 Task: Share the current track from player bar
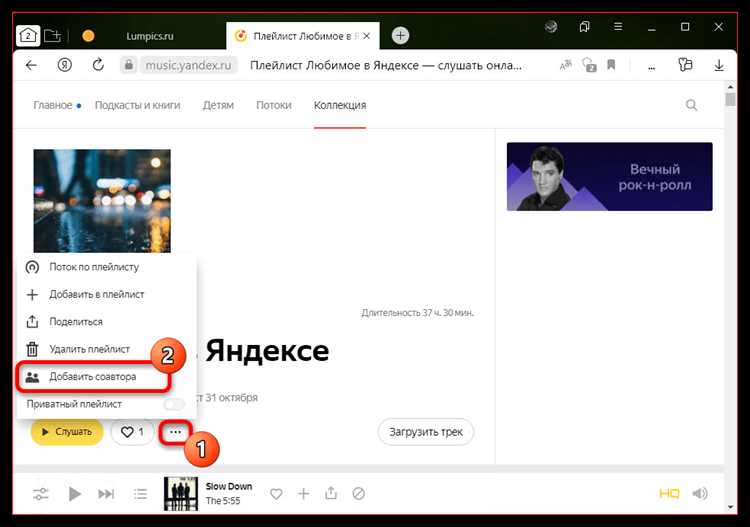point(331,493)
